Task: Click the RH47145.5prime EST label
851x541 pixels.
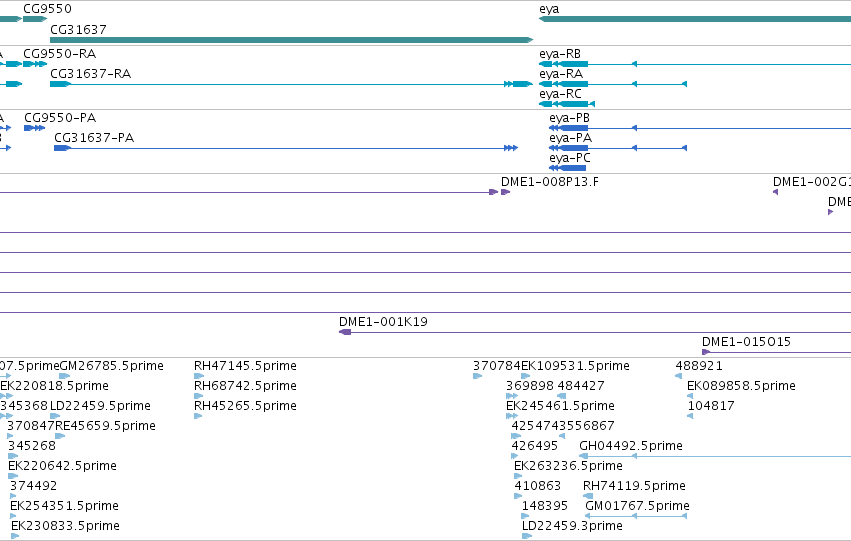Action: [x=245, y=366]
